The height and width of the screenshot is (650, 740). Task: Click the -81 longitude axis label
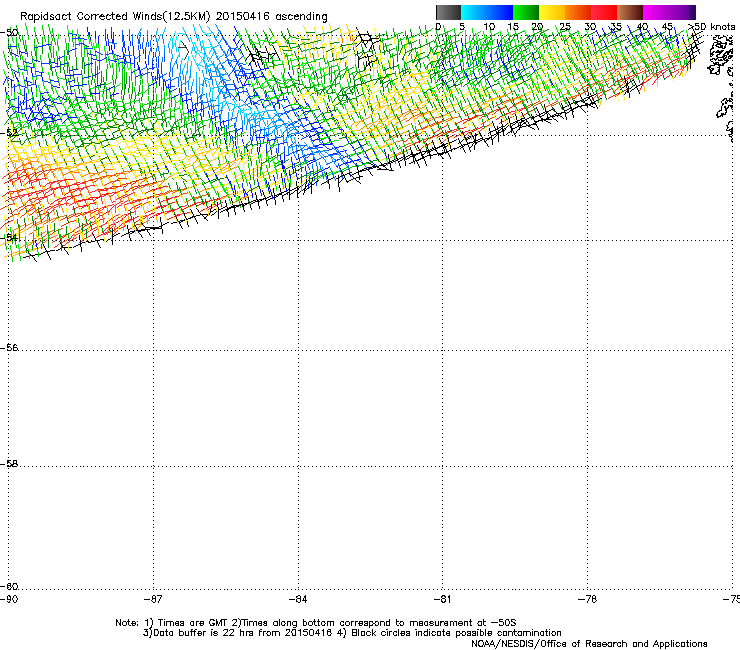tap(442, 599)
